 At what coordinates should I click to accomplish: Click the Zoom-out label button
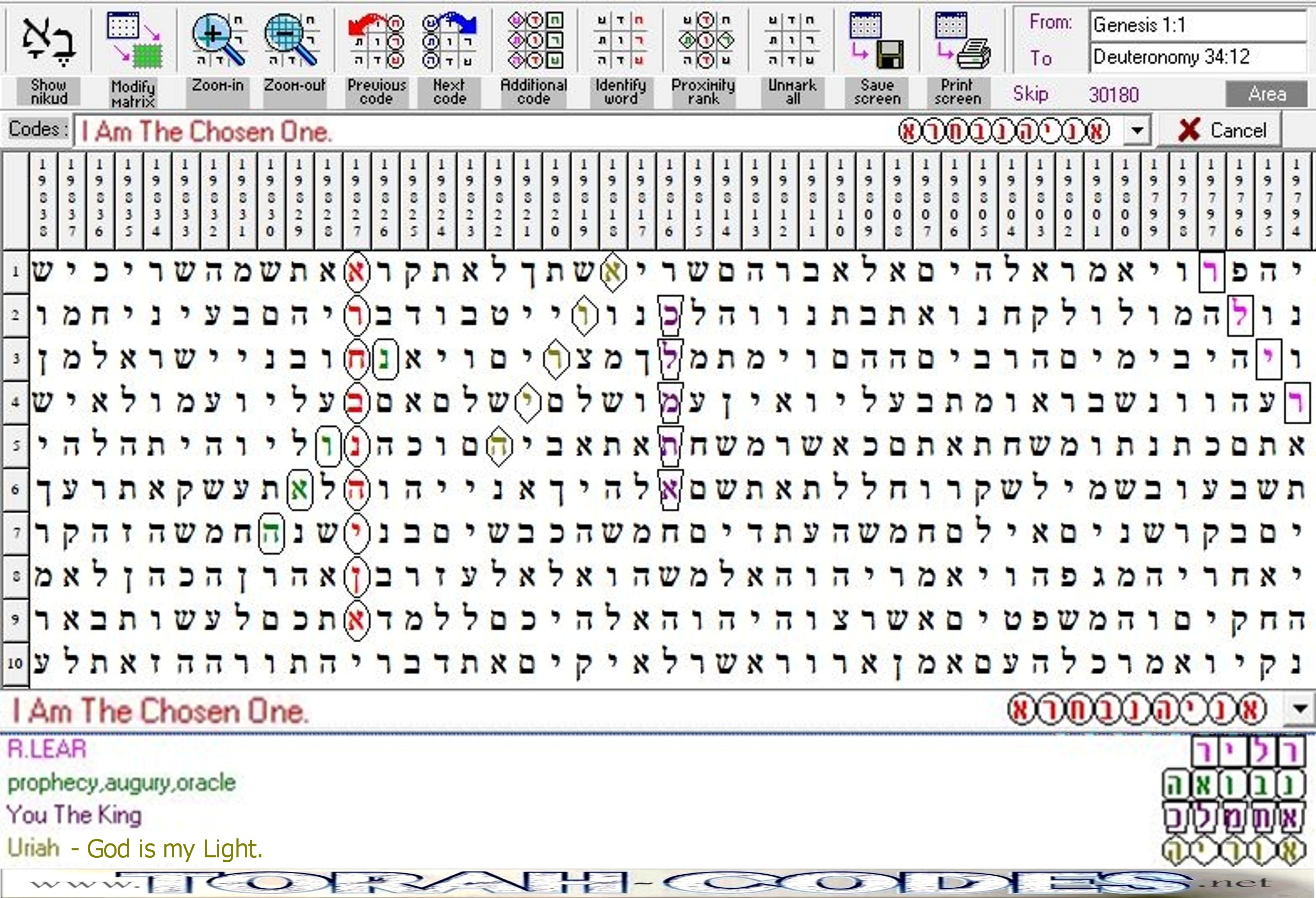pos(294,92)
